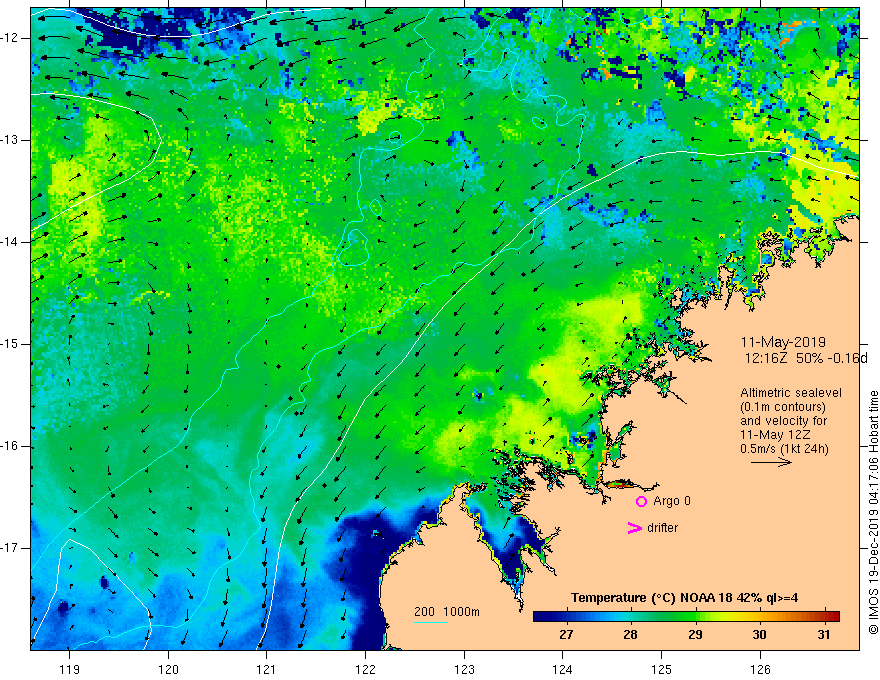Viewport: 880px width, 680px height.
Task: Click the 'and velocity for' text line
Action: click(783, 421)
